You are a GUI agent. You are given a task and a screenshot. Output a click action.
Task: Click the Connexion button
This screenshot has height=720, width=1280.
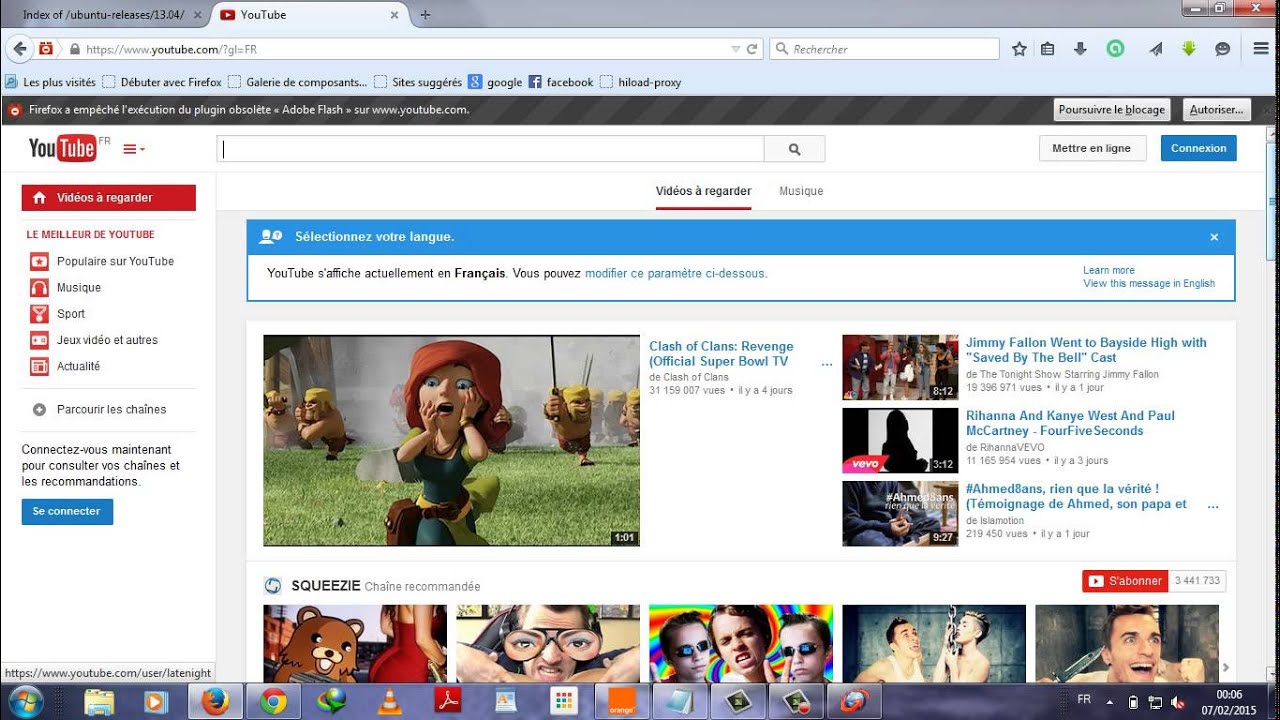point(1198,148)
